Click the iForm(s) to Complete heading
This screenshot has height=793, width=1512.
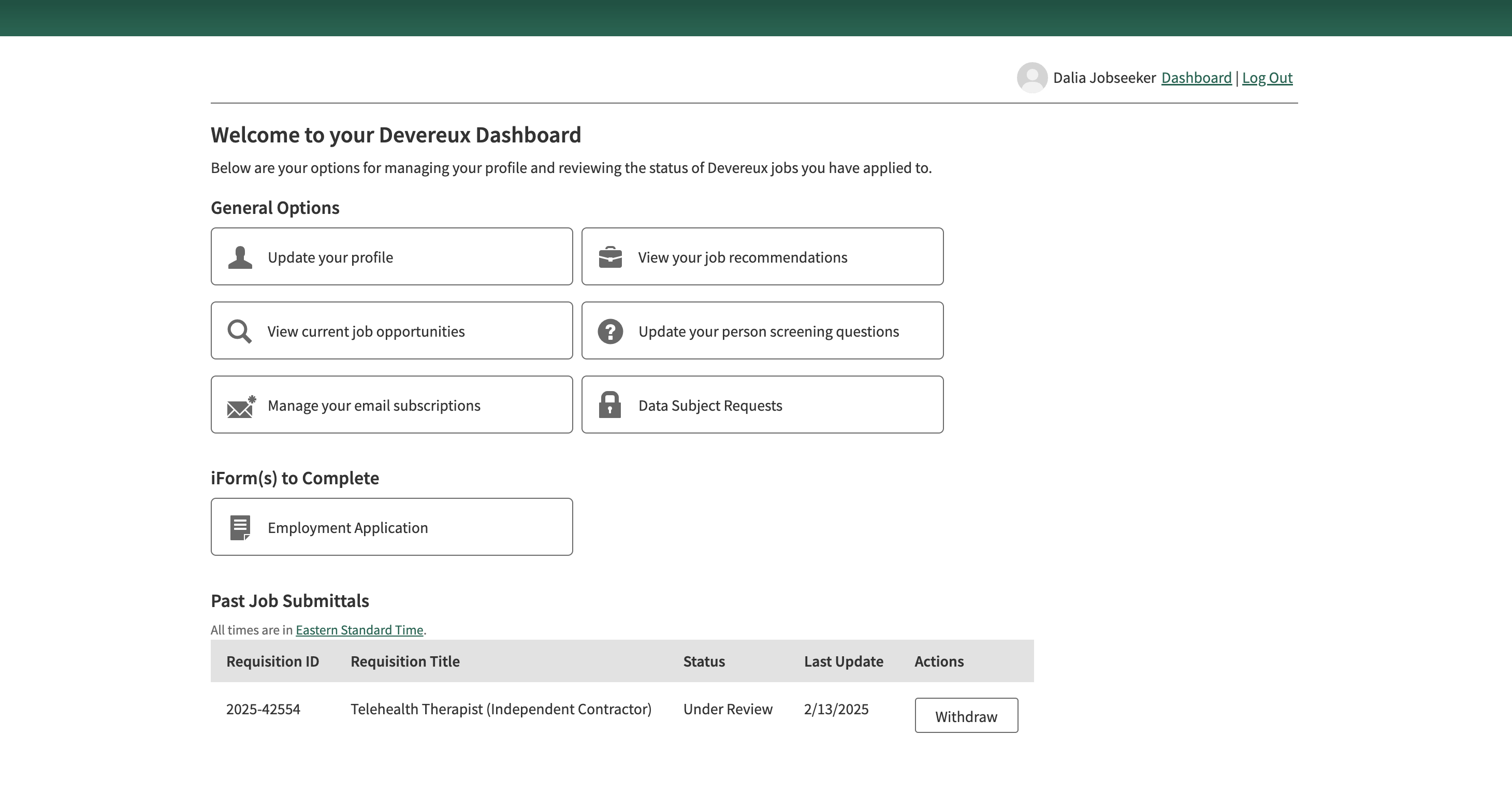(295, 479)
